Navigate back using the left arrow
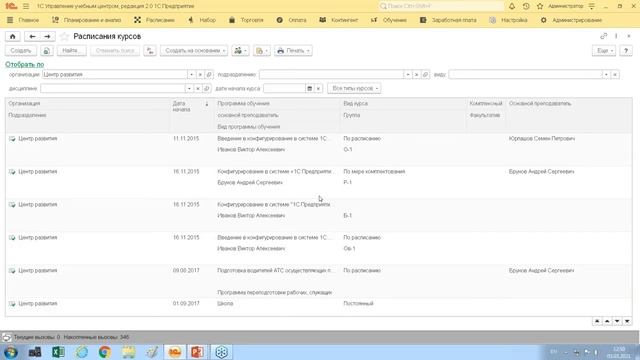This screenshot has height=360, width=640. click(32, 36)
